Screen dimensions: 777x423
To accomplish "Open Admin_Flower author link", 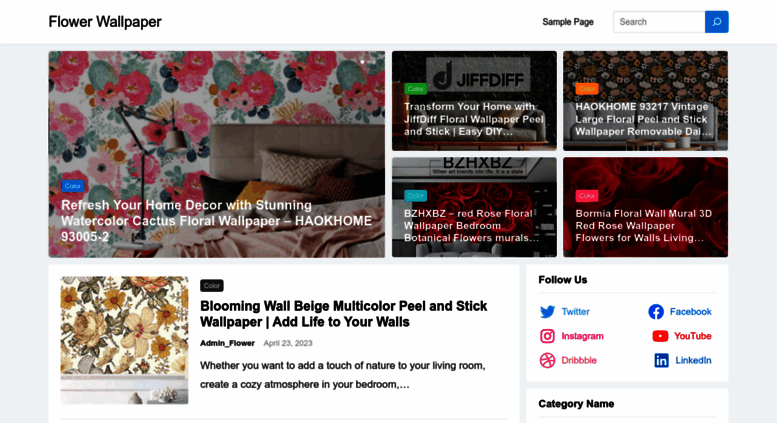I will 227,343.
